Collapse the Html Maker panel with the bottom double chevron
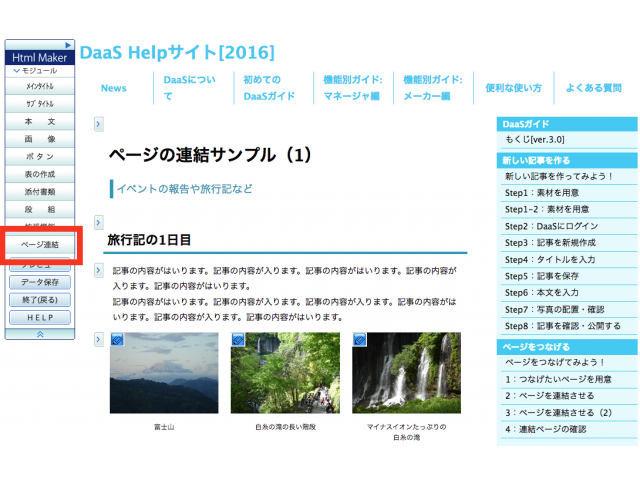This screenshot has height=480, width=640. [x=40, y=333]
